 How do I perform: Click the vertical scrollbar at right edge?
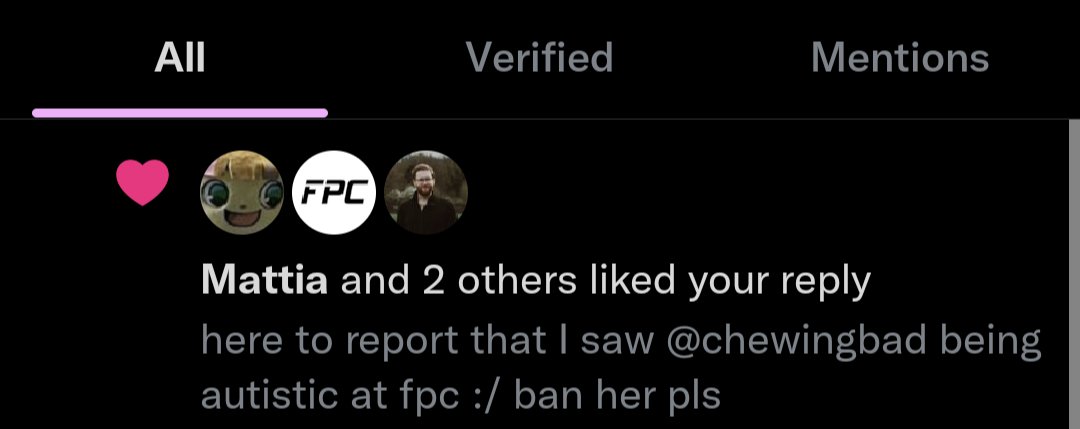[x=1074, y=274]
